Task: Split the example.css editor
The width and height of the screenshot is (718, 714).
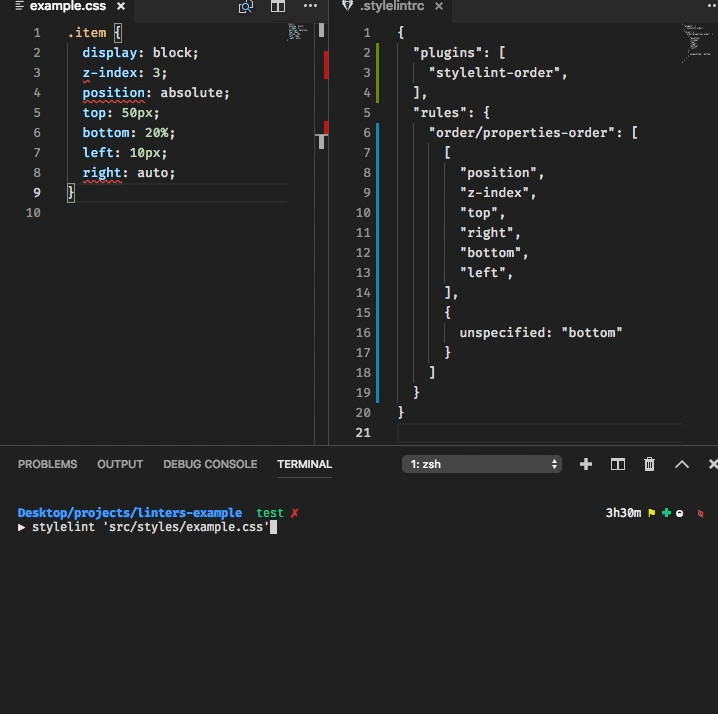Action: [x=277, y=6]
